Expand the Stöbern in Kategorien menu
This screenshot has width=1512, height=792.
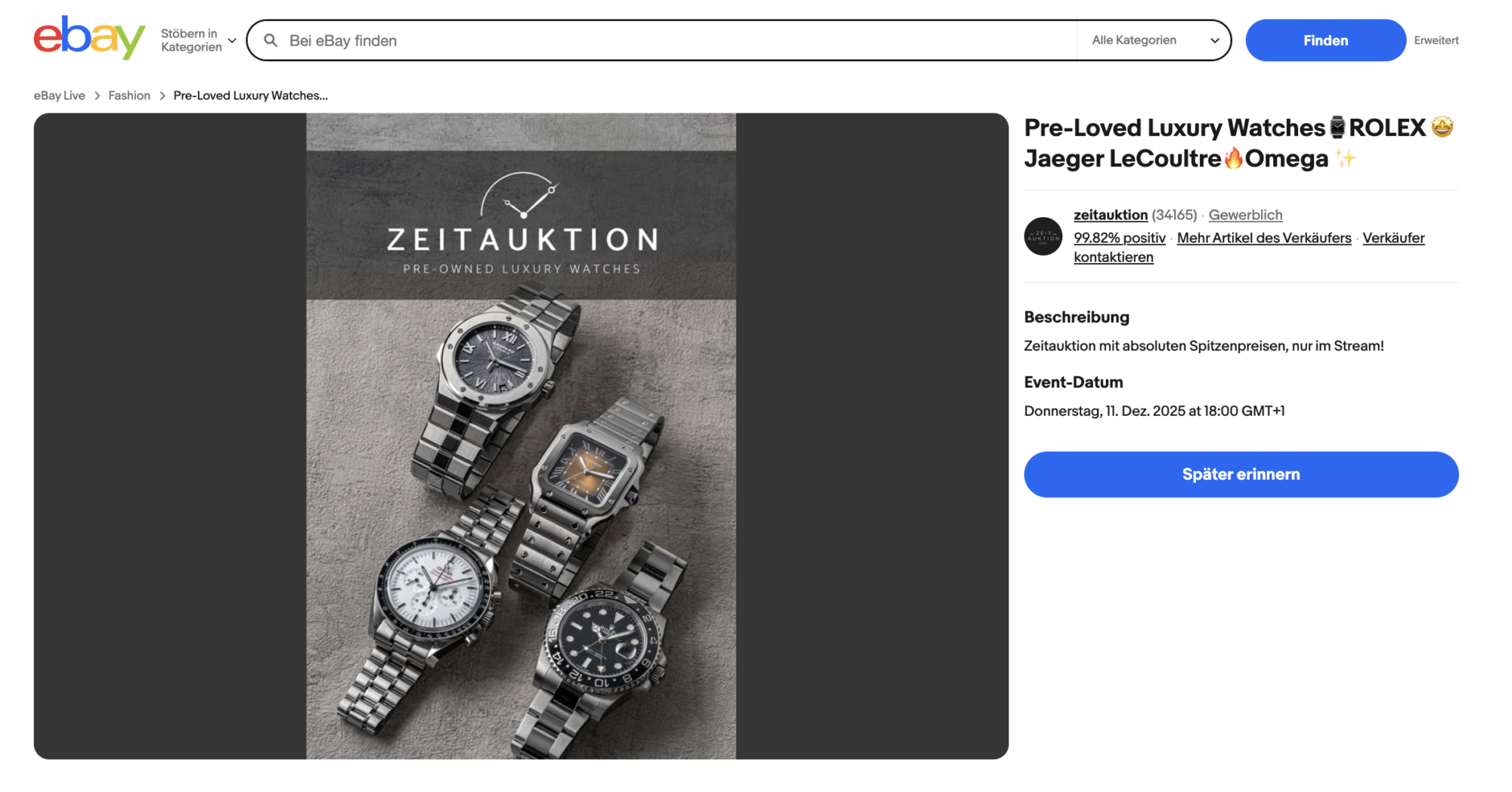[x=198, y=40]
